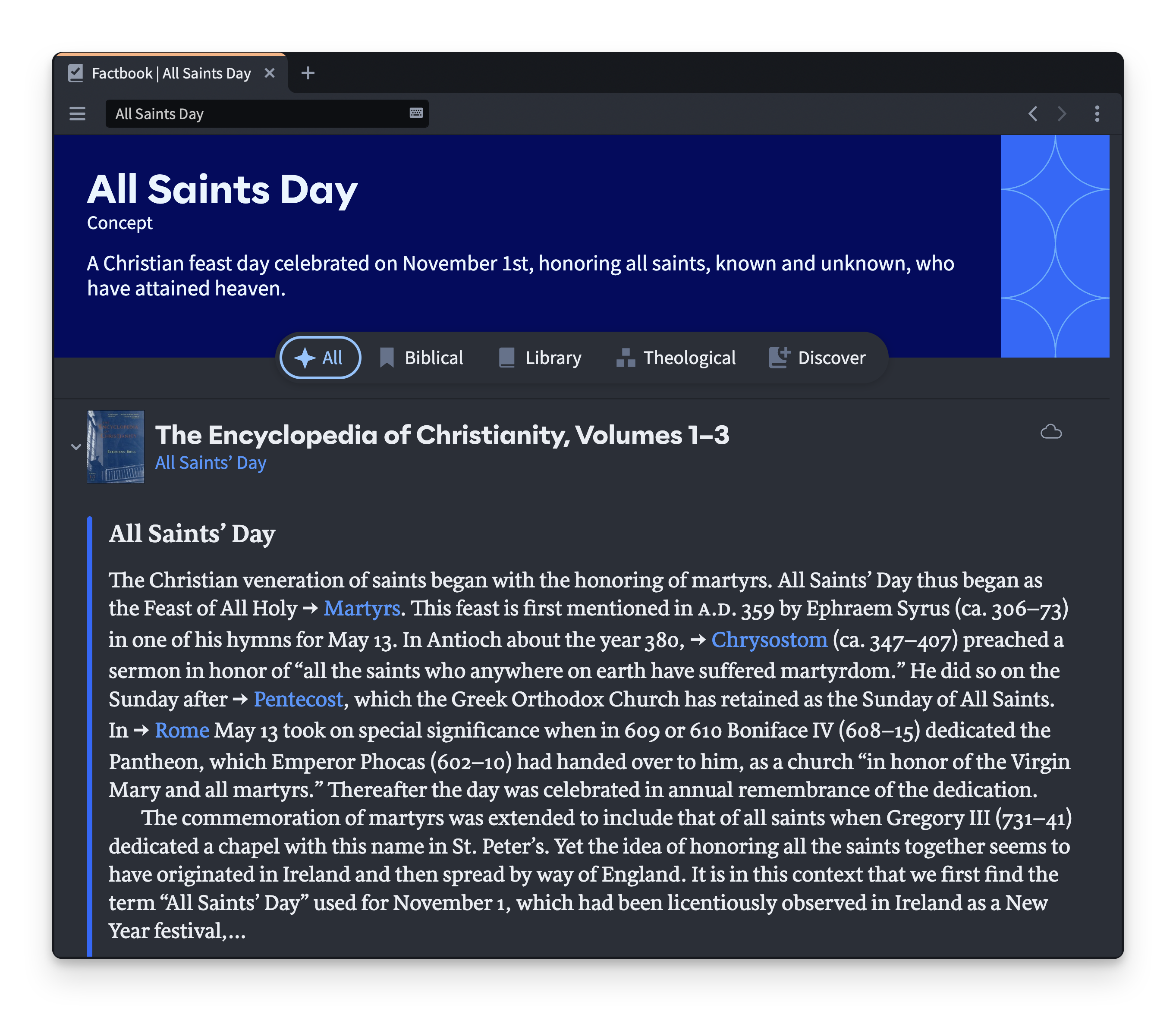The image size is (1176, 1011).
Task: Open the three-dot overflow menu
Action: coord(1097,114)
